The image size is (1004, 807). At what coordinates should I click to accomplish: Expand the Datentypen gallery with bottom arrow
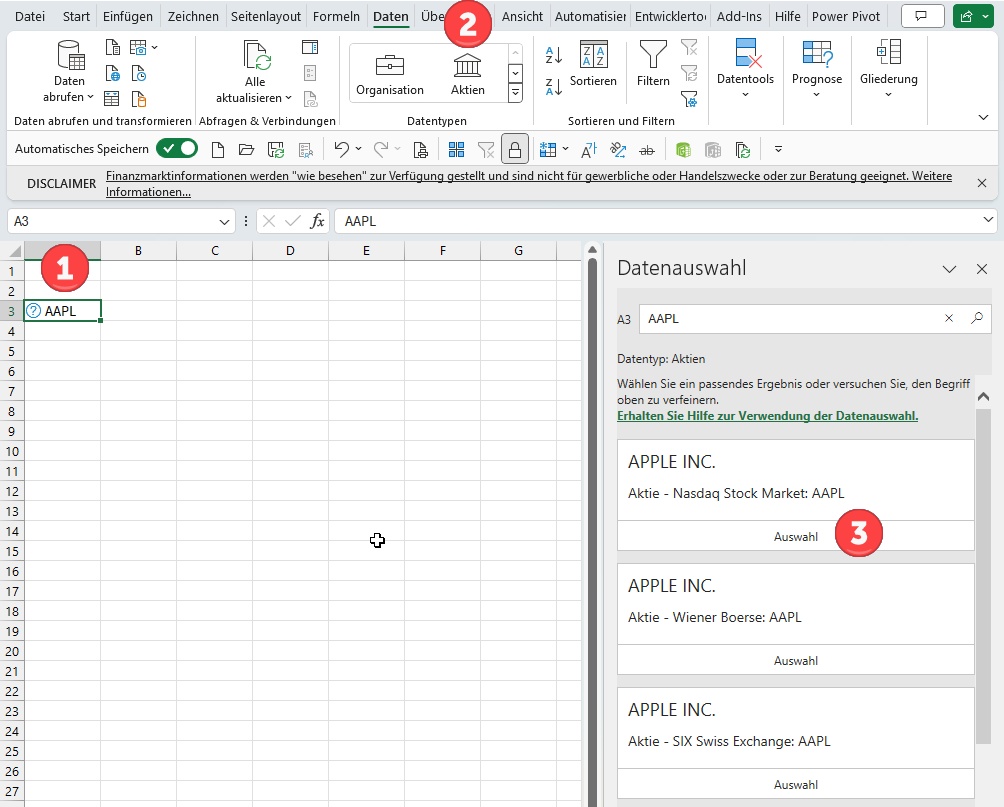click(515, 93)
